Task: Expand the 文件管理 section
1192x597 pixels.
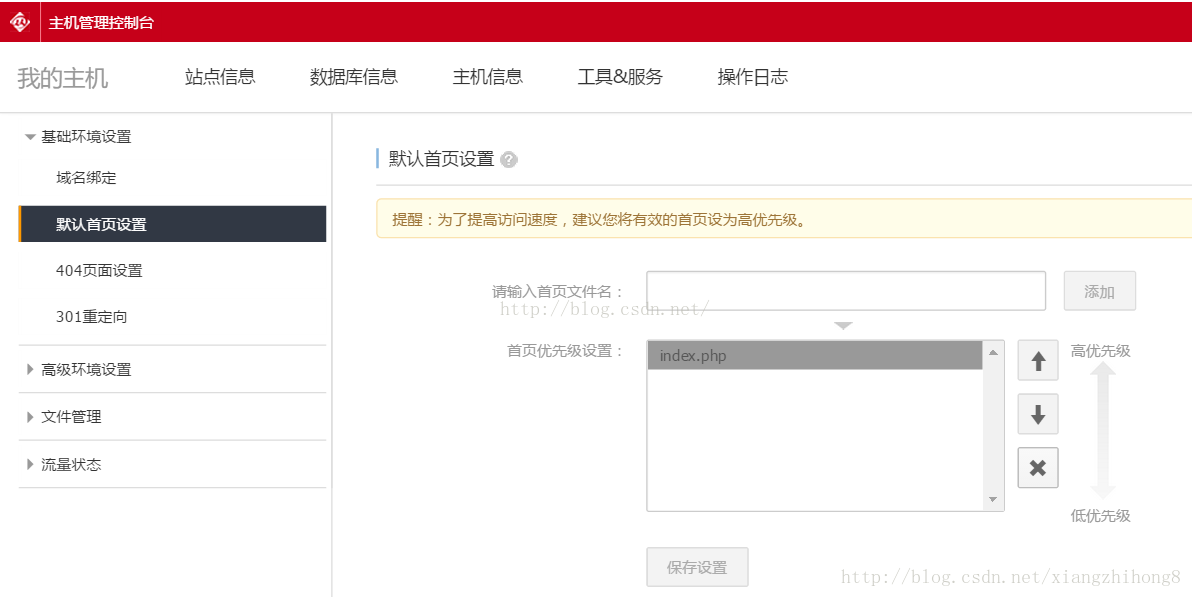Action: [64, 417]
